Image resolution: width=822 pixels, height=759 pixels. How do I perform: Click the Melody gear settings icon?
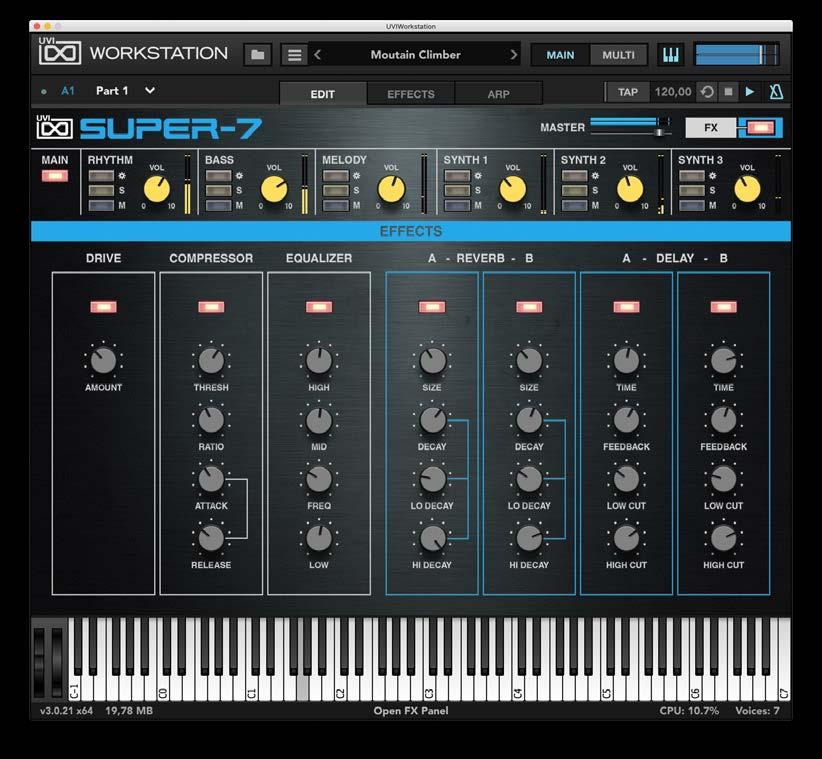(x=356, y=176)
